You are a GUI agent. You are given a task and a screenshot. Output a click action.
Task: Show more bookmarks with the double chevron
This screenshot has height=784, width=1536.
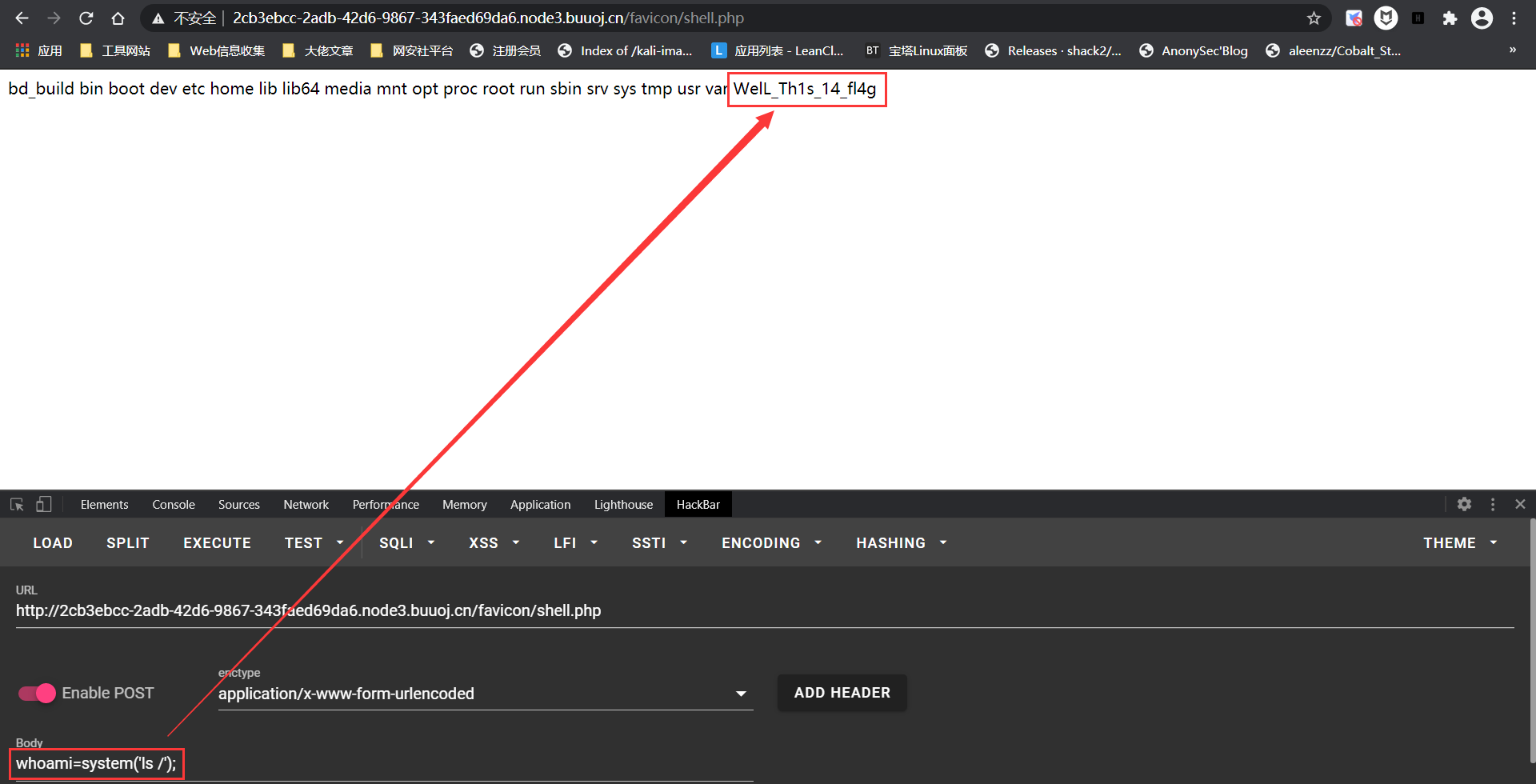pos(1513,50)
